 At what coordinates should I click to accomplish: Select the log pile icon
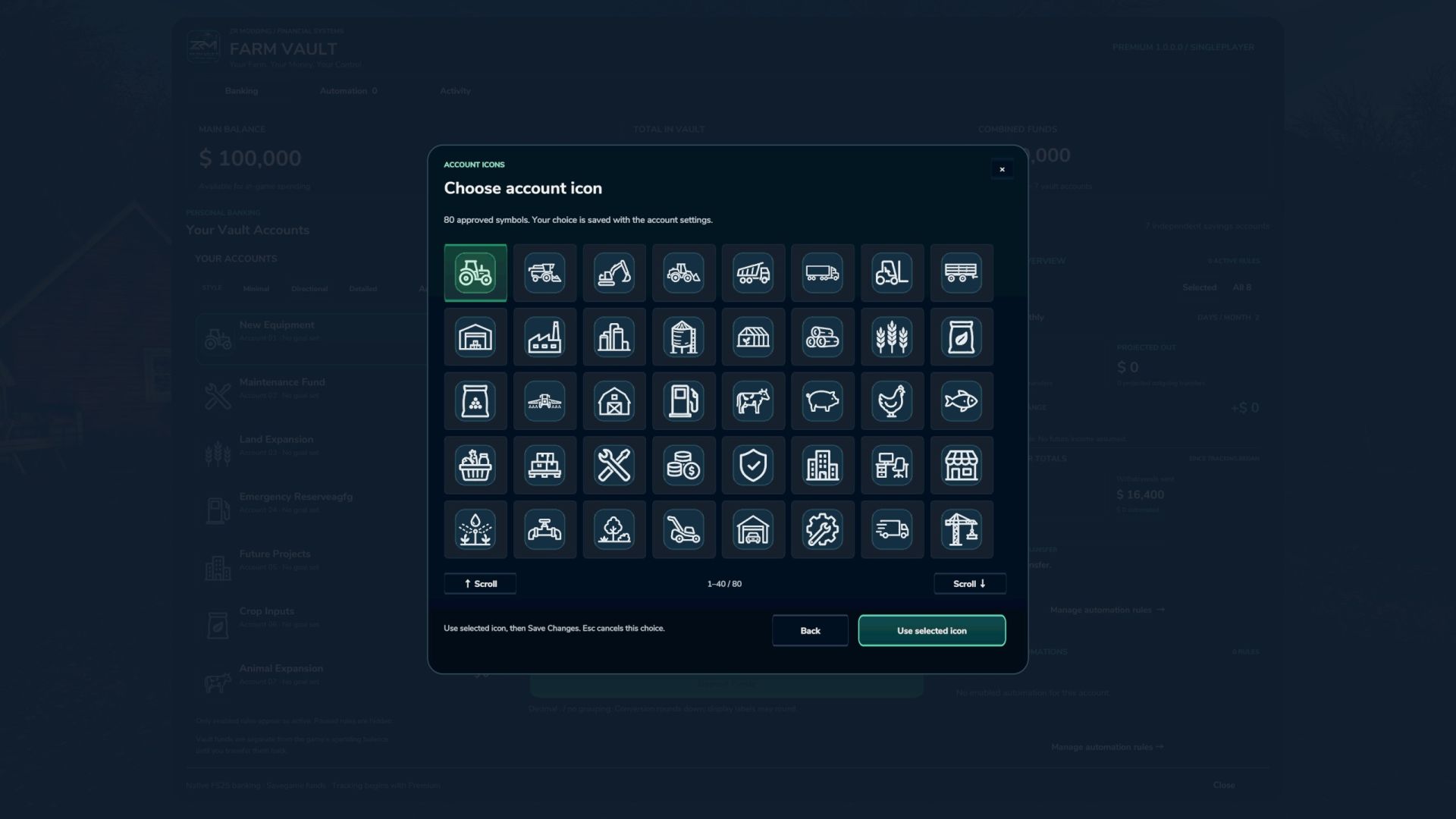[823, 337]
